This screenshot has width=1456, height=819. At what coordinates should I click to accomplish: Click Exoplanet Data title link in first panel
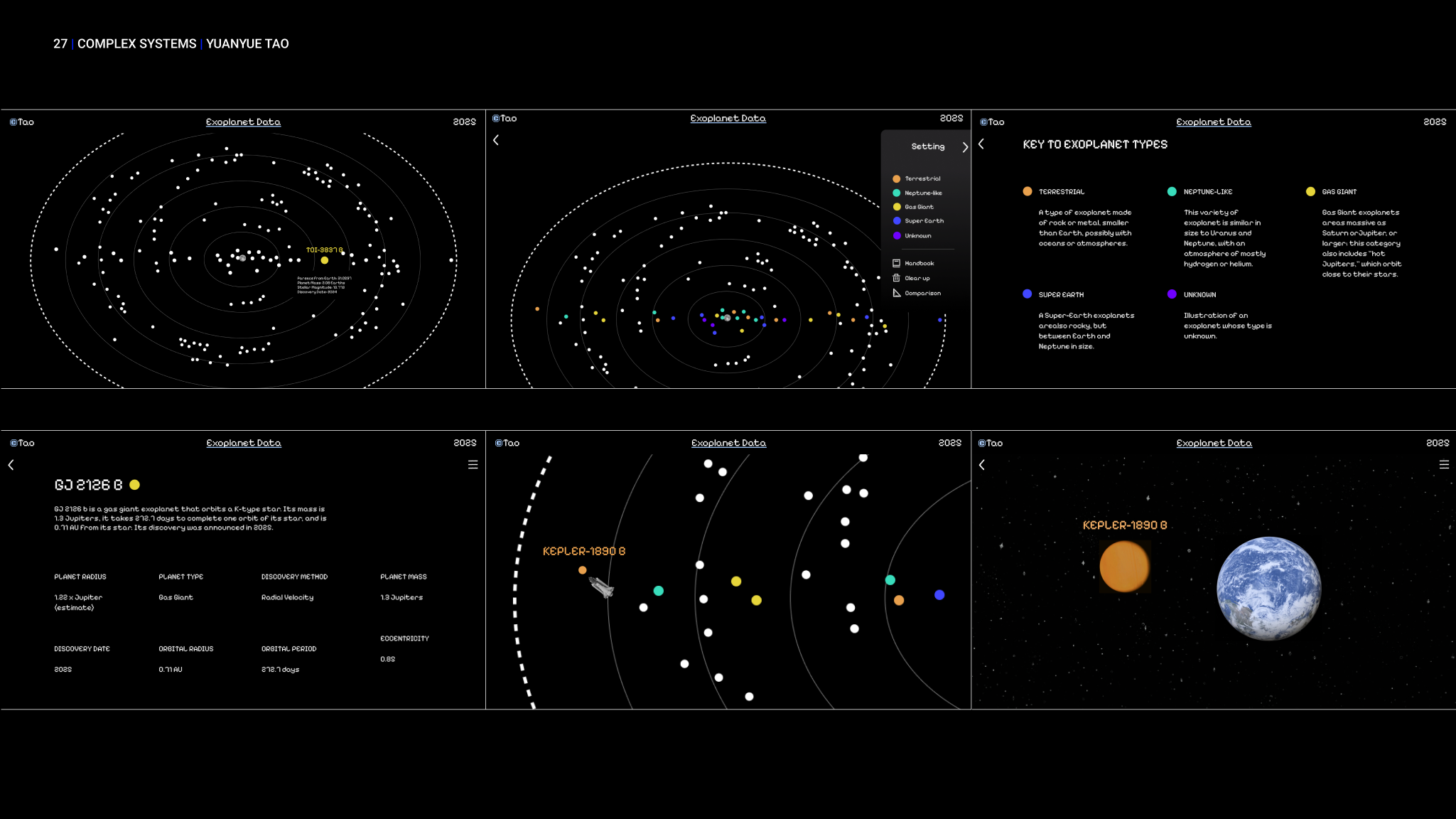click(243, 122)
